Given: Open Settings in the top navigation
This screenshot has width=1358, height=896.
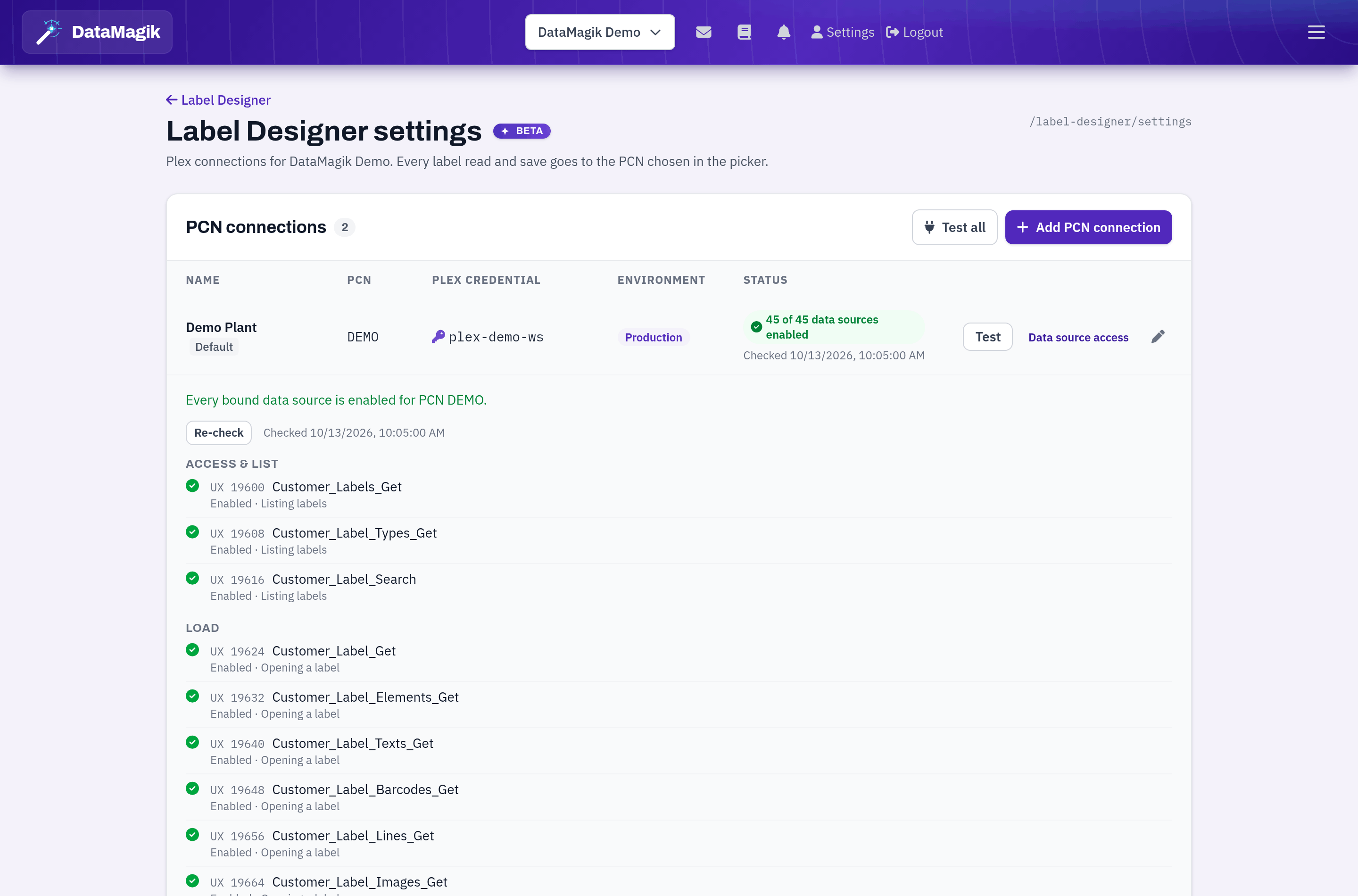Looking at the screenshot, I should click(843, 32).
